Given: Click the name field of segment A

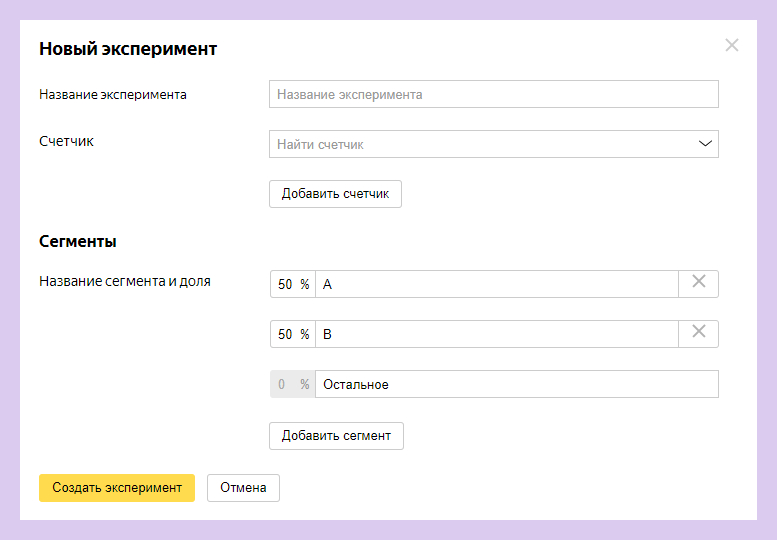Looking at the screenshot, I should coord(496,284).
